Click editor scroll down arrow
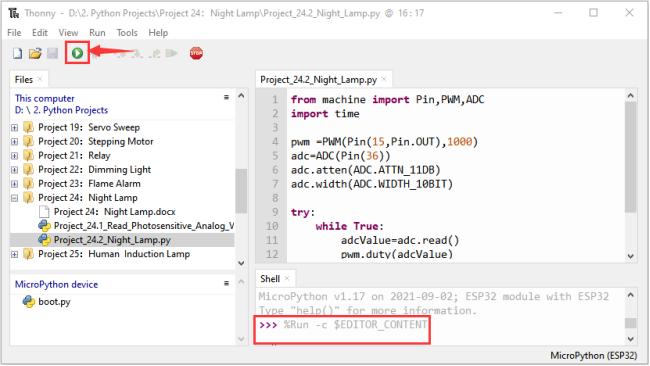 coord(631,256)
